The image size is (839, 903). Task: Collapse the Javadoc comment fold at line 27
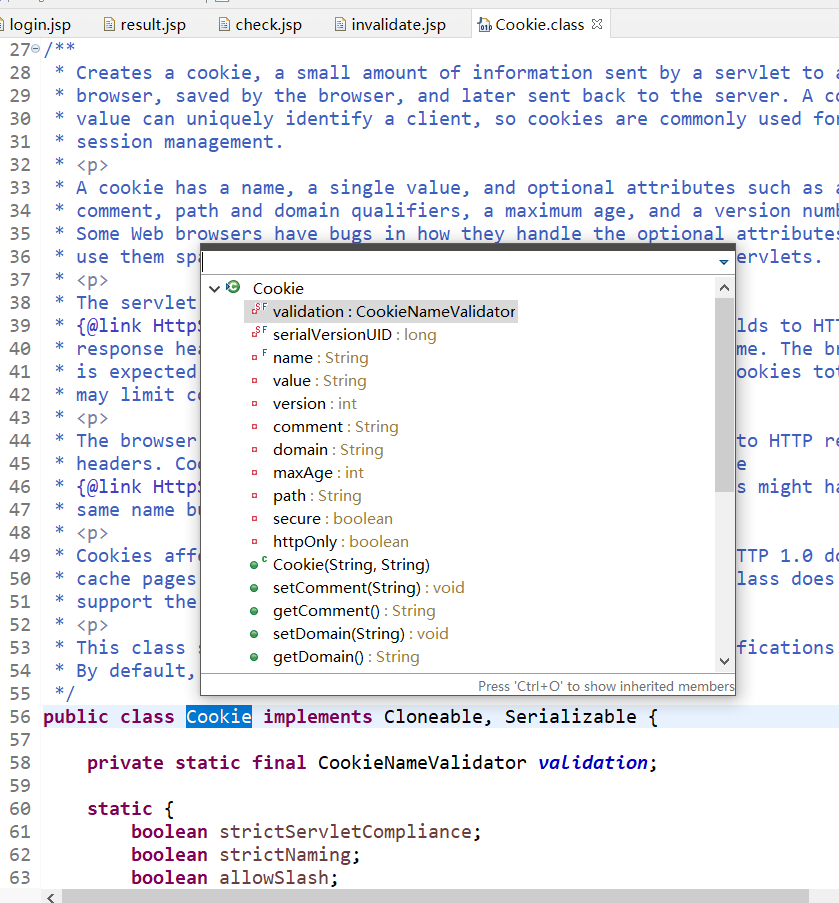[x=36, y=49]
